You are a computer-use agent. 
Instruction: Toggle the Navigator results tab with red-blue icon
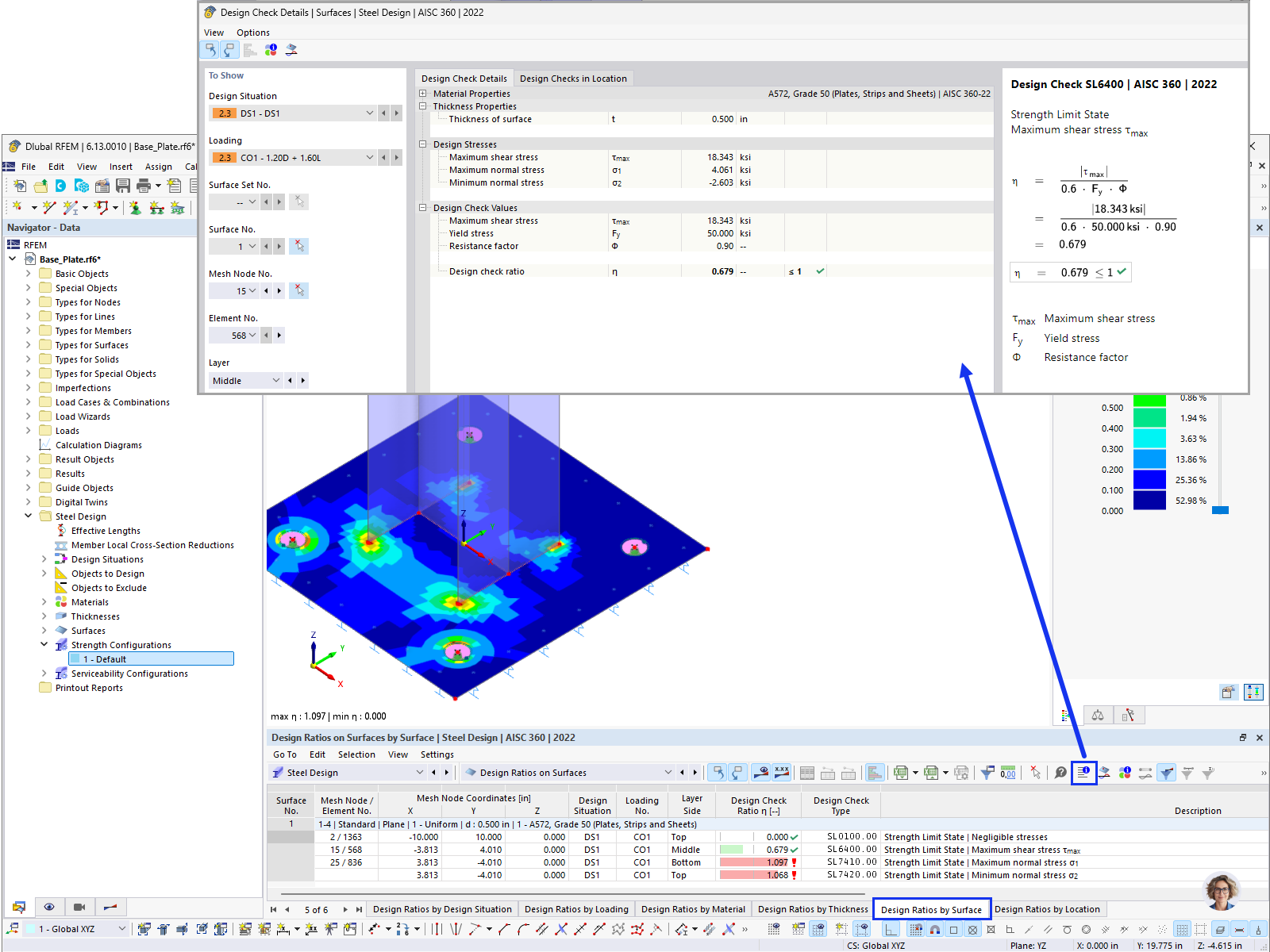(110, 907)
